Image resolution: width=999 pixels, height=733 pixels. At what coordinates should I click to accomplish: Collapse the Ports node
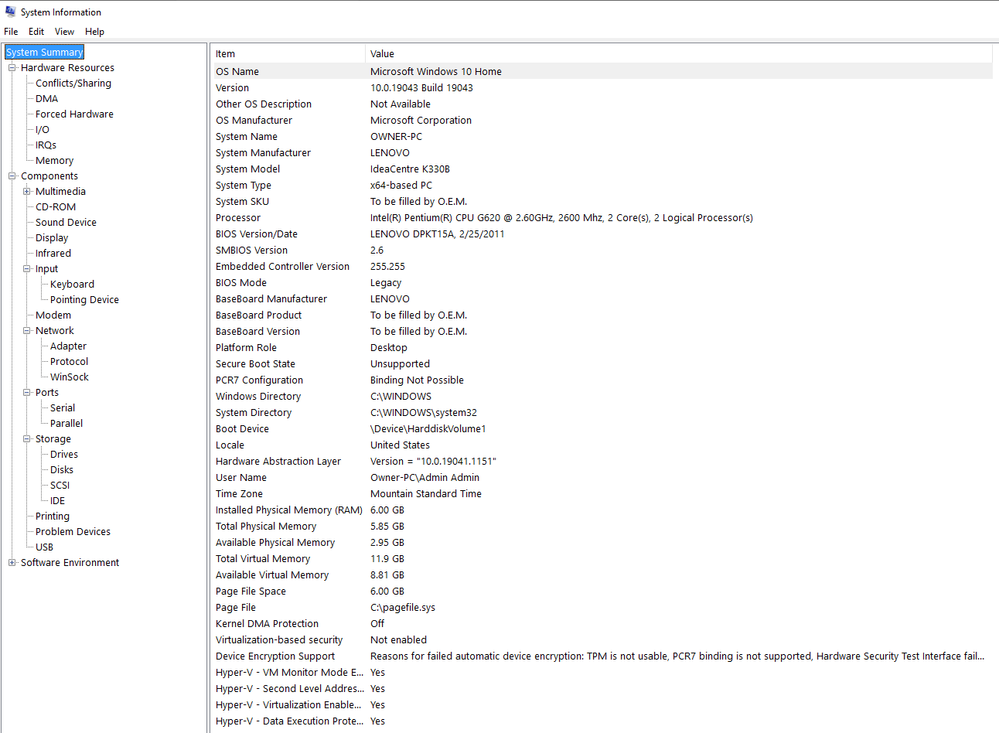coord(27,393)
